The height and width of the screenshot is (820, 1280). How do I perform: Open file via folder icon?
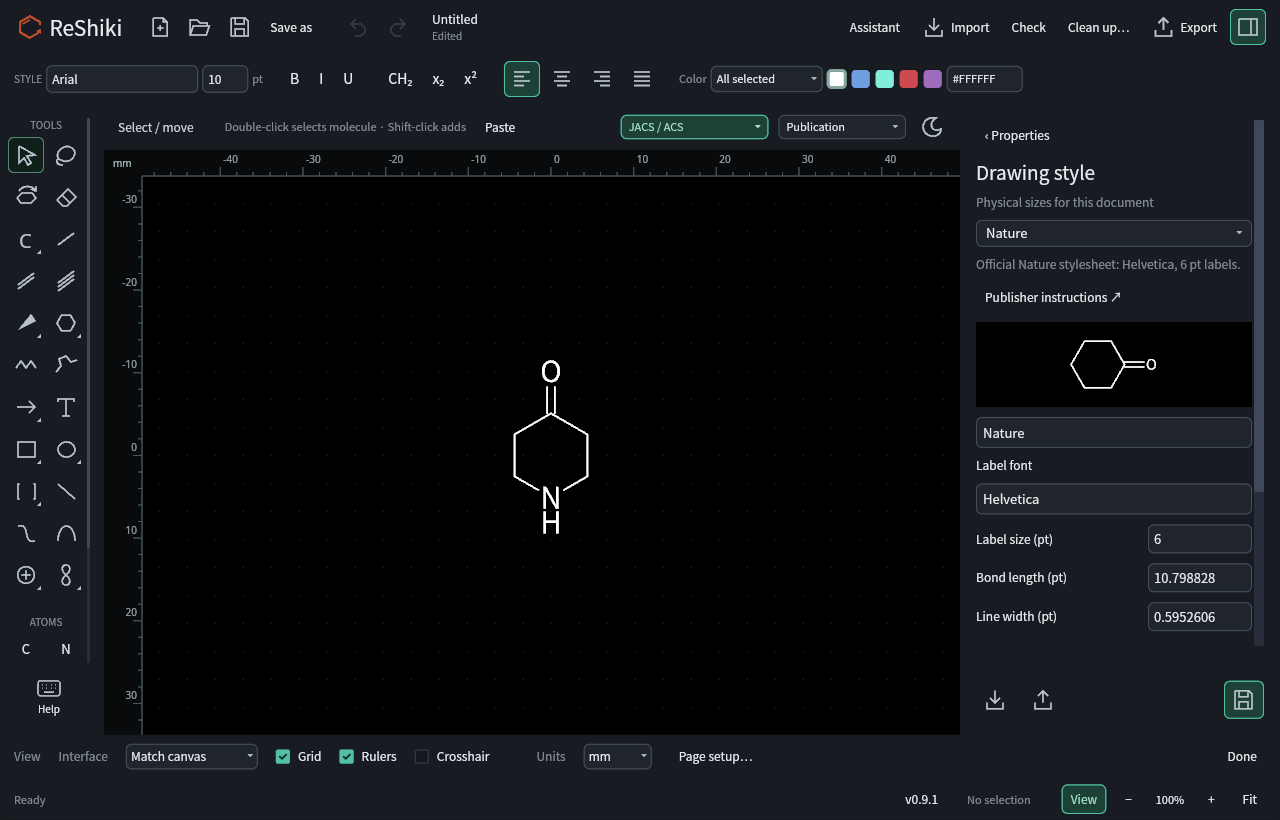pos(200,27)
